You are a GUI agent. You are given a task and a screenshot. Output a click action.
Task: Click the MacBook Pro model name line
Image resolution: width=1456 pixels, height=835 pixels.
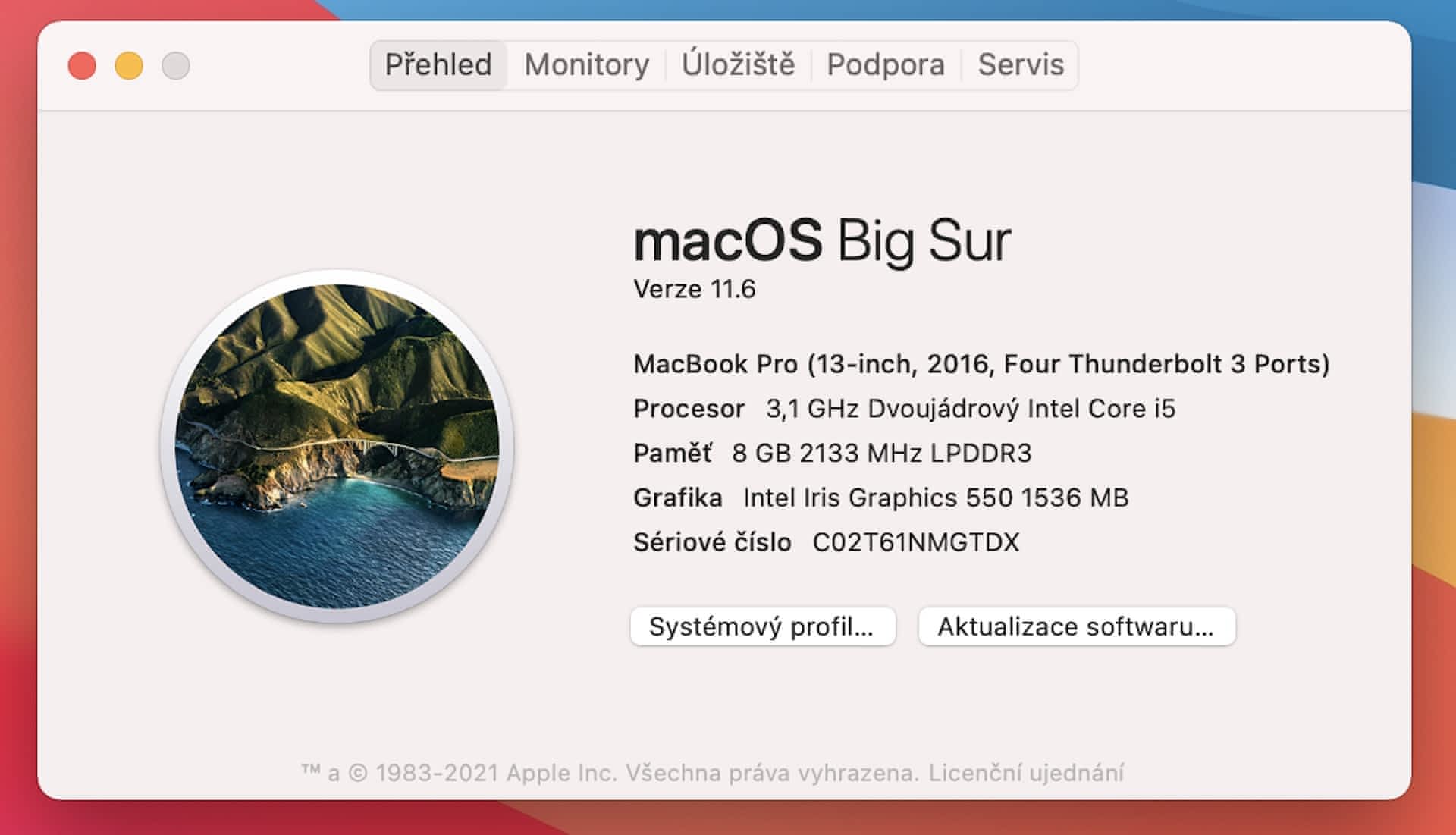[981, 364]
